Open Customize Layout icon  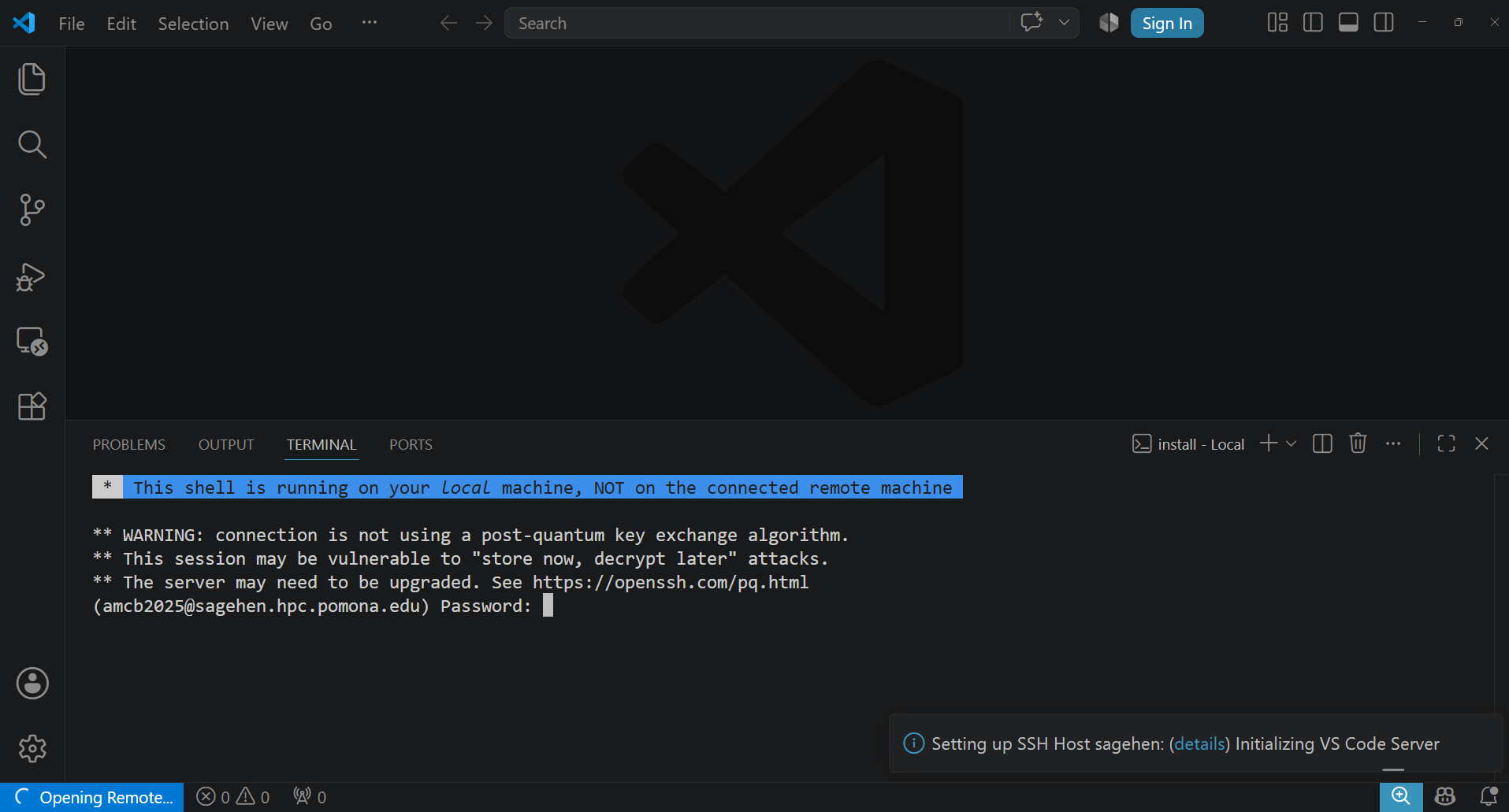[x=1277, y=23]
